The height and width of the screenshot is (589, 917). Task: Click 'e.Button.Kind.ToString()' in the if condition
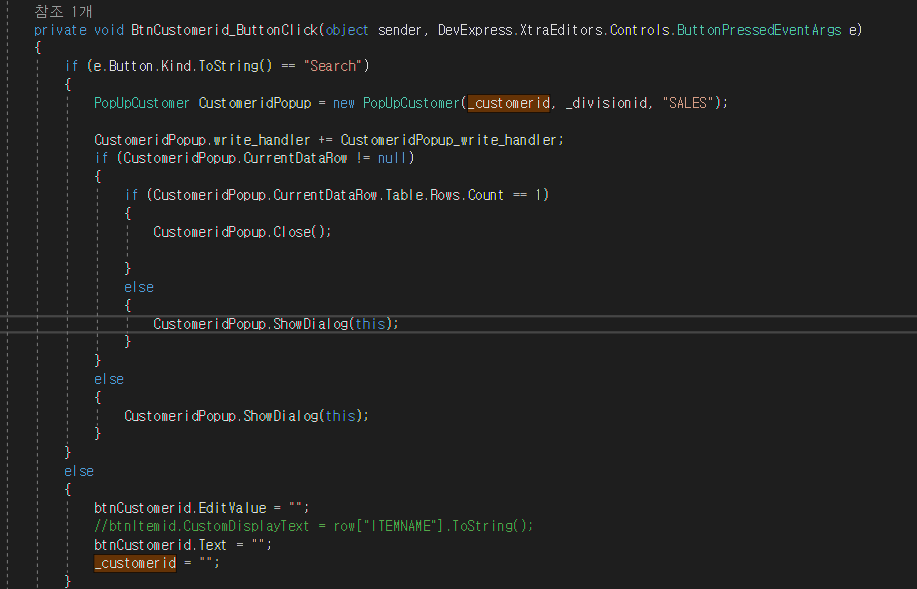(x=183, y=66)
